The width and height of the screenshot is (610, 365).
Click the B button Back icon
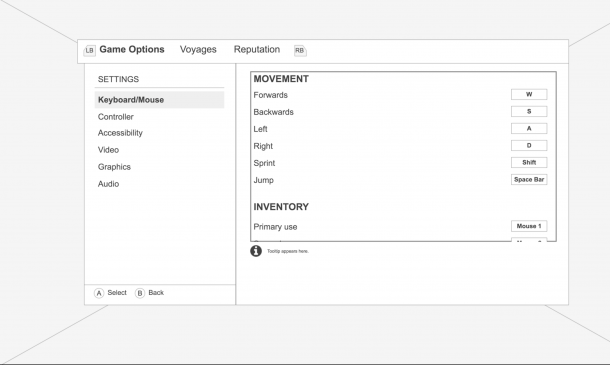(140, 293)
